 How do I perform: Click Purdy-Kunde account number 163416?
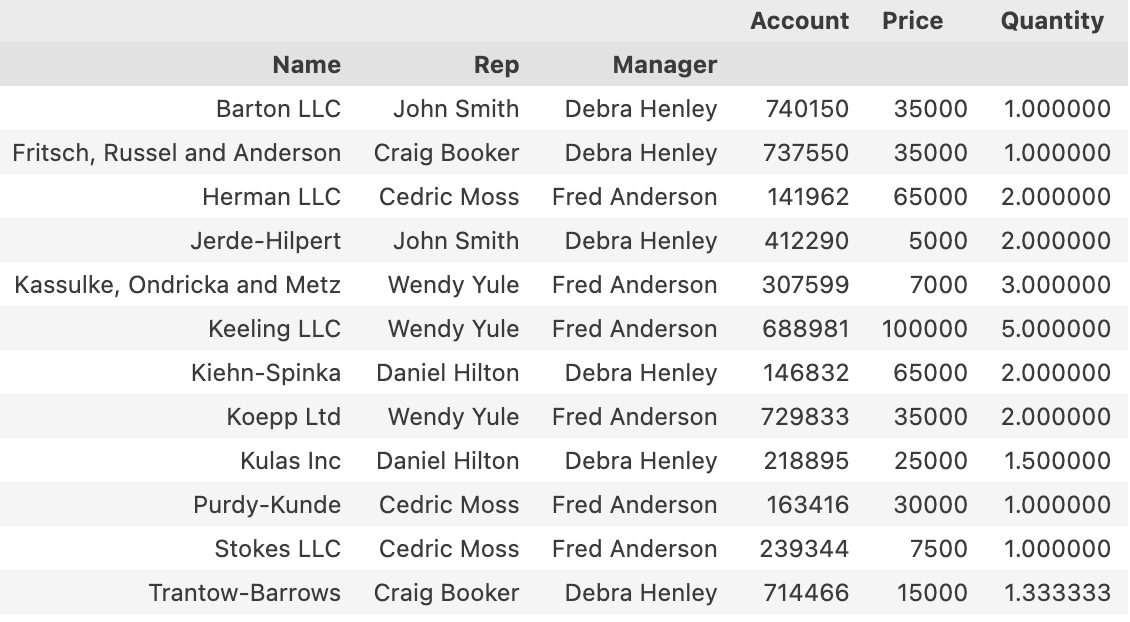pos(807,505)
